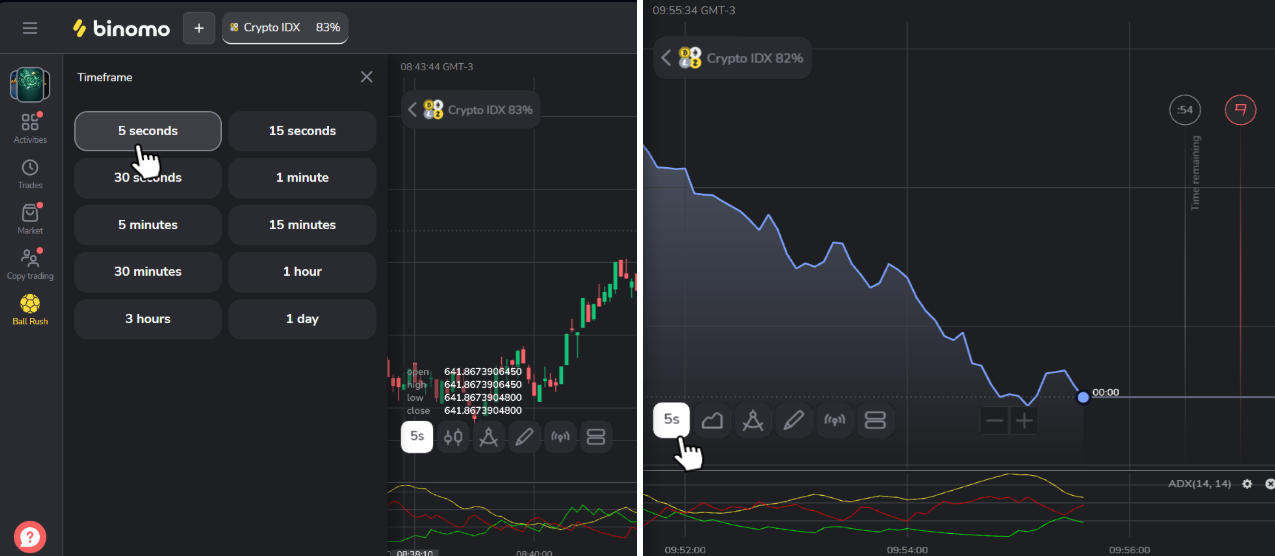Image resolution: width=1275 pixels, height=556 pixels.
Task: Select the 3 hours timeframe
Action: [148, 319]
